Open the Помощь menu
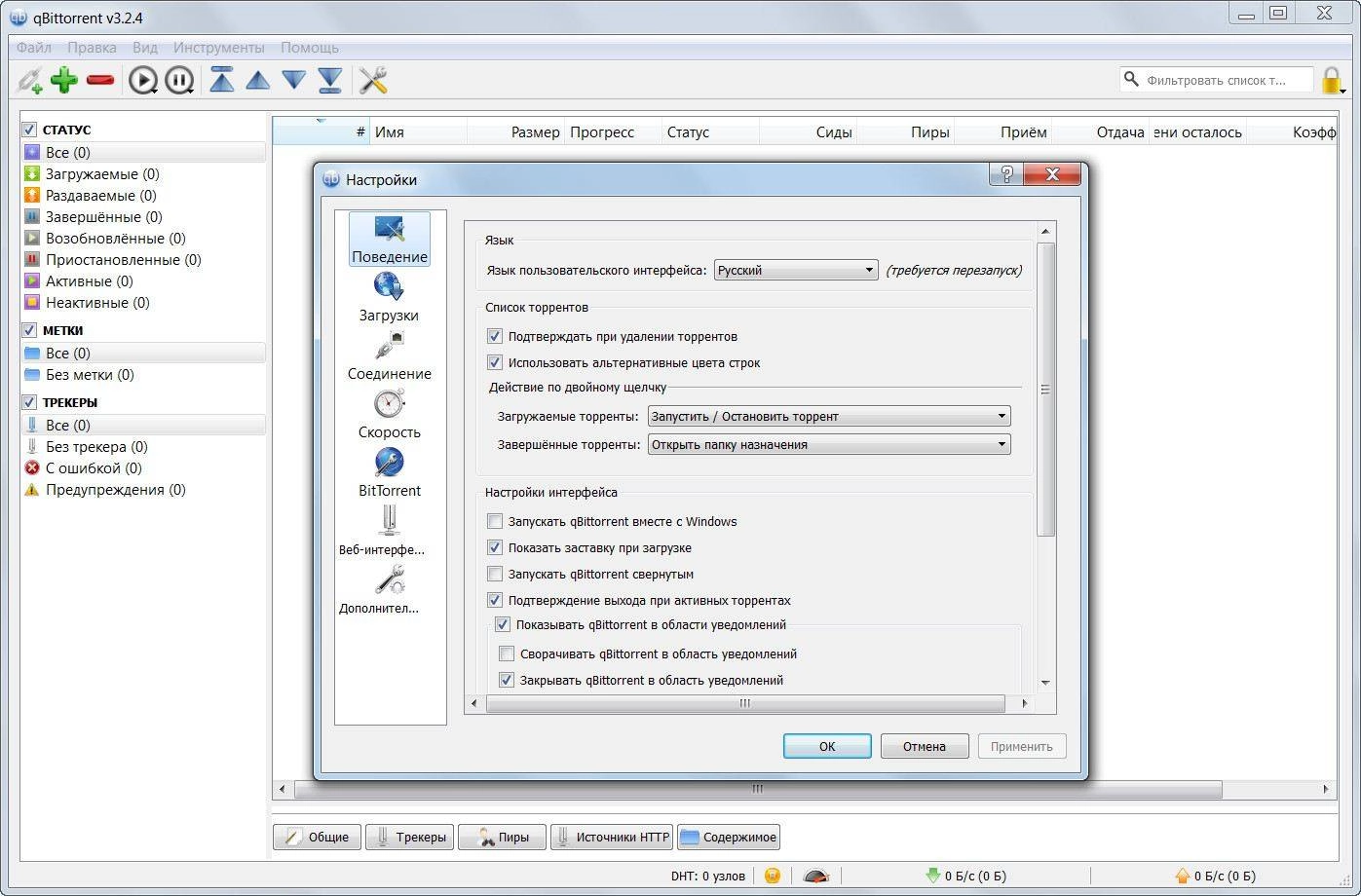Image resolution: width=1361 pixels, height=896 pixels. (x=310, y=48)
